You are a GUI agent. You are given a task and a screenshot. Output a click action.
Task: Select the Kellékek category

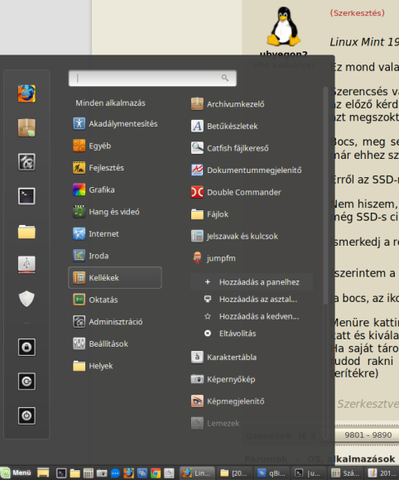click(115, 278)
